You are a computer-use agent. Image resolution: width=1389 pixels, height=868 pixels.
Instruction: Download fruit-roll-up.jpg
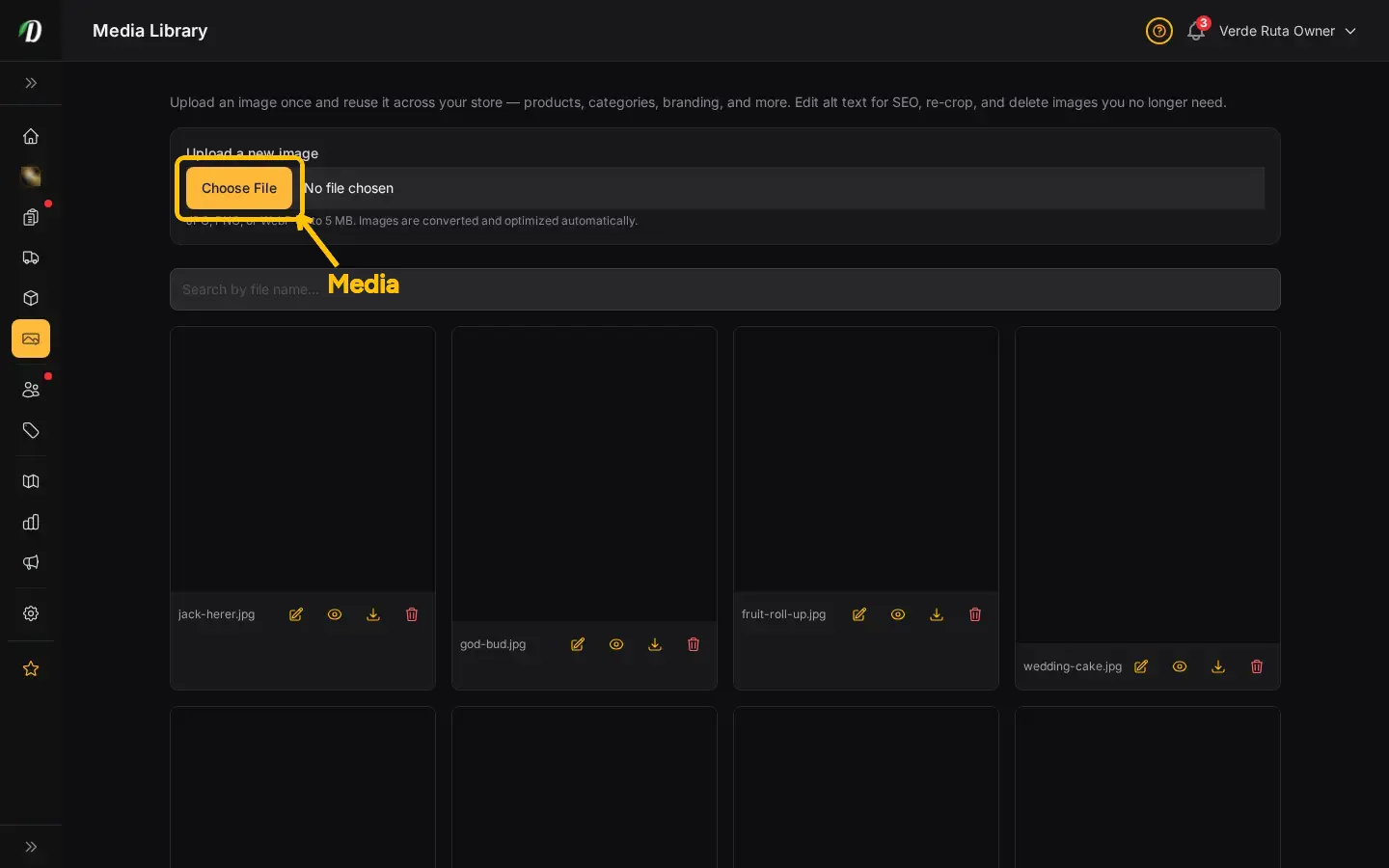point(937,614)
